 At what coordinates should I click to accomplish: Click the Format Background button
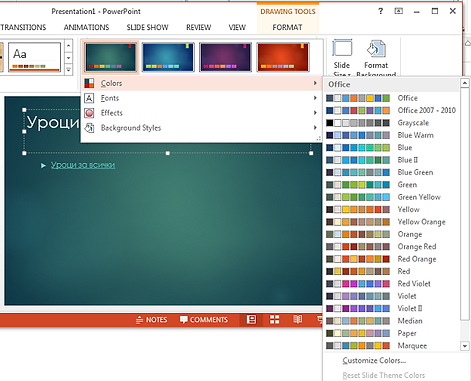(376, 58)
